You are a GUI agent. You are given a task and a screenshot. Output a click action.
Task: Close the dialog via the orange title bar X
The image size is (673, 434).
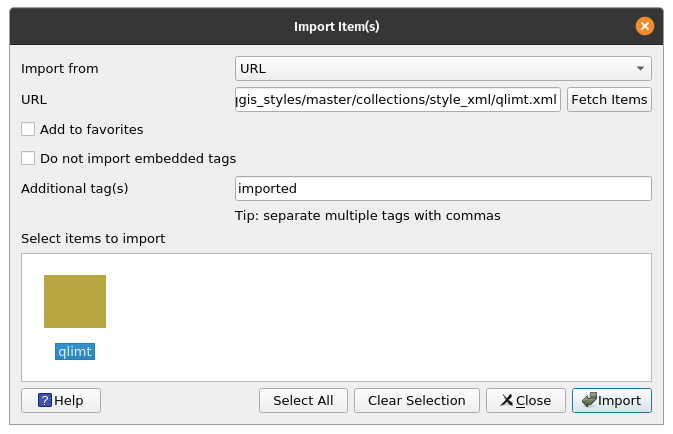click(645, 27)
